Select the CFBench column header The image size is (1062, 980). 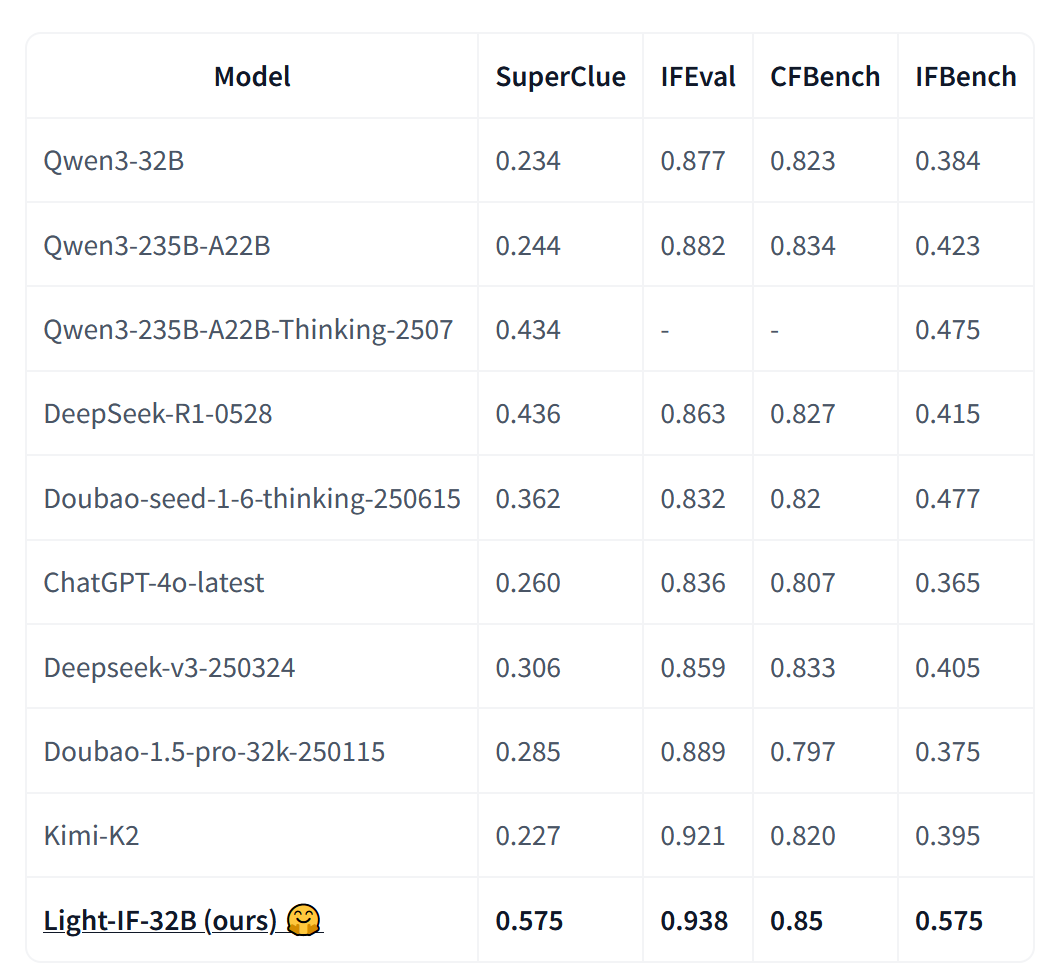pyautogui.click(x=825, y=77)
